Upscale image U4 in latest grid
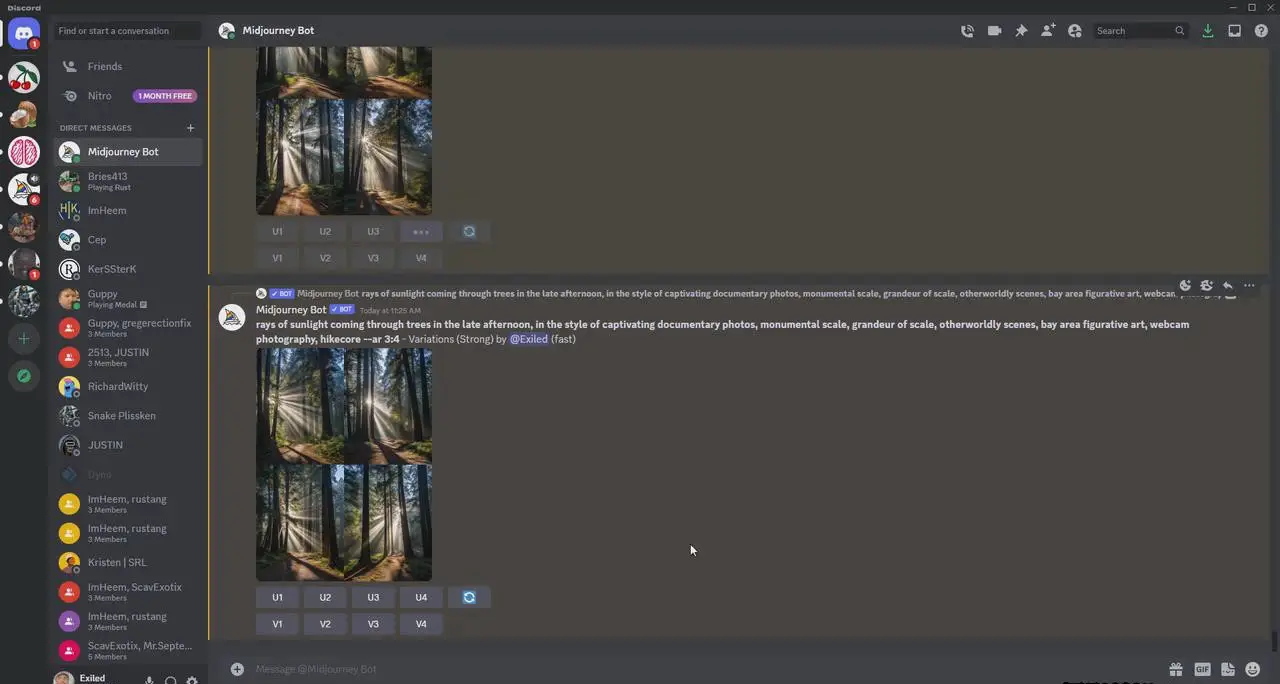The height and width of the screenshot is (684, 1280). pos(421,598)
